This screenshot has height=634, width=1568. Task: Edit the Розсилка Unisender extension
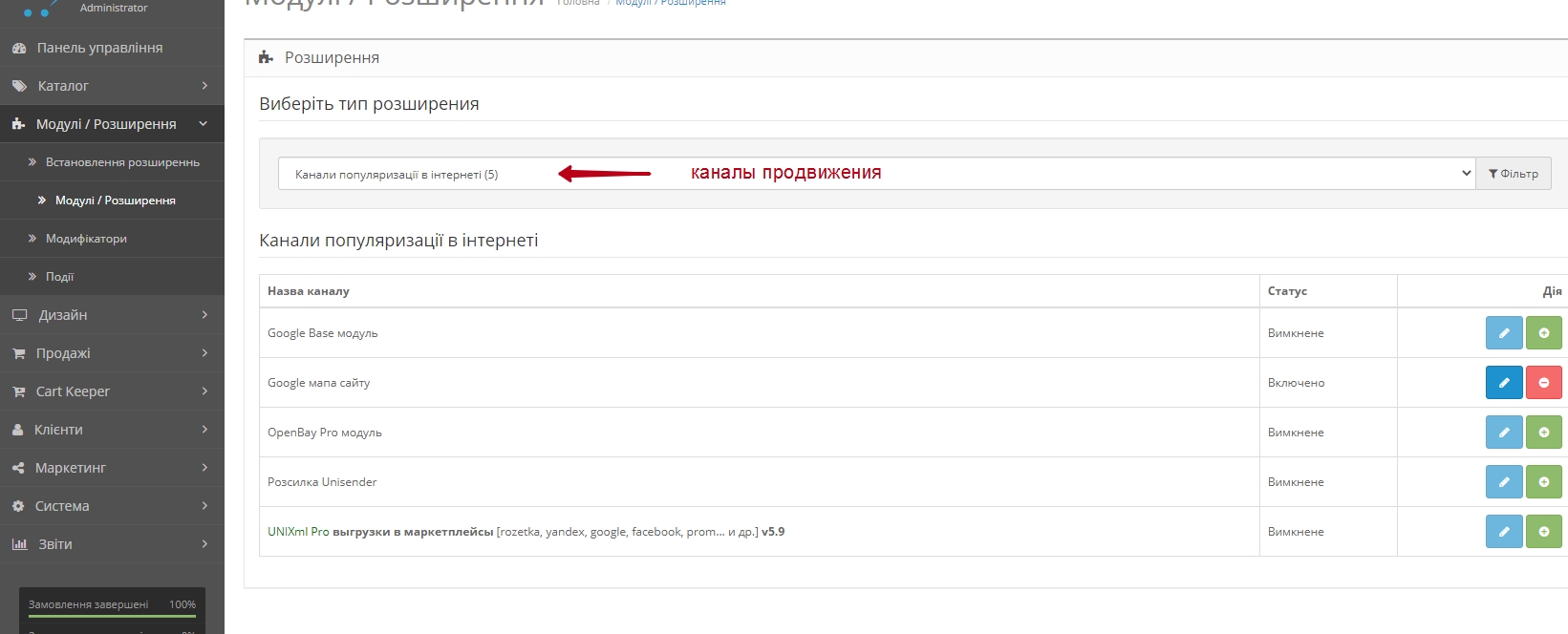pos(1503,482)
